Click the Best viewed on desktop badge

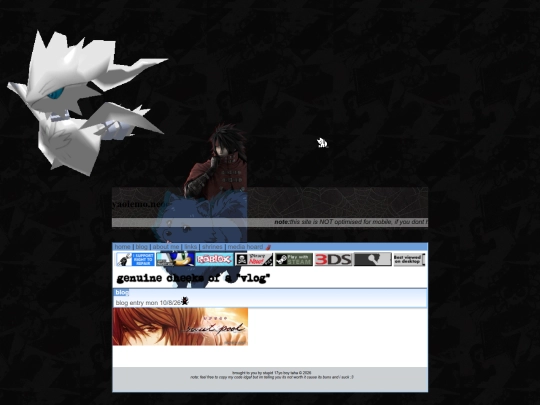pyautogui.click(x=409, y=259)
